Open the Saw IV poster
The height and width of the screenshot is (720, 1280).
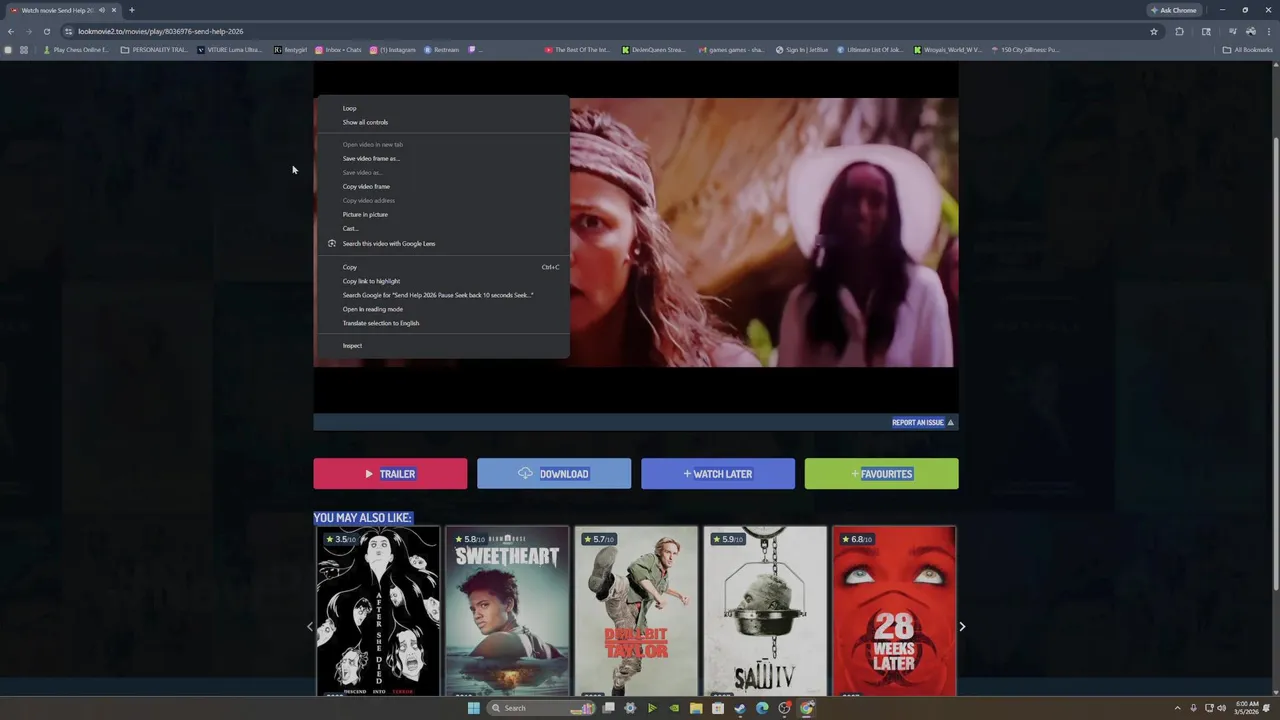coord(765,611)
